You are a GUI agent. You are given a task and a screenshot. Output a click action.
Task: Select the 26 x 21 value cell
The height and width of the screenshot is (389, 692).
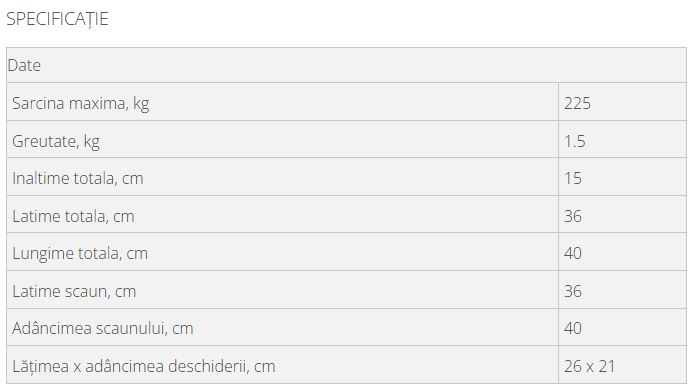622,364
